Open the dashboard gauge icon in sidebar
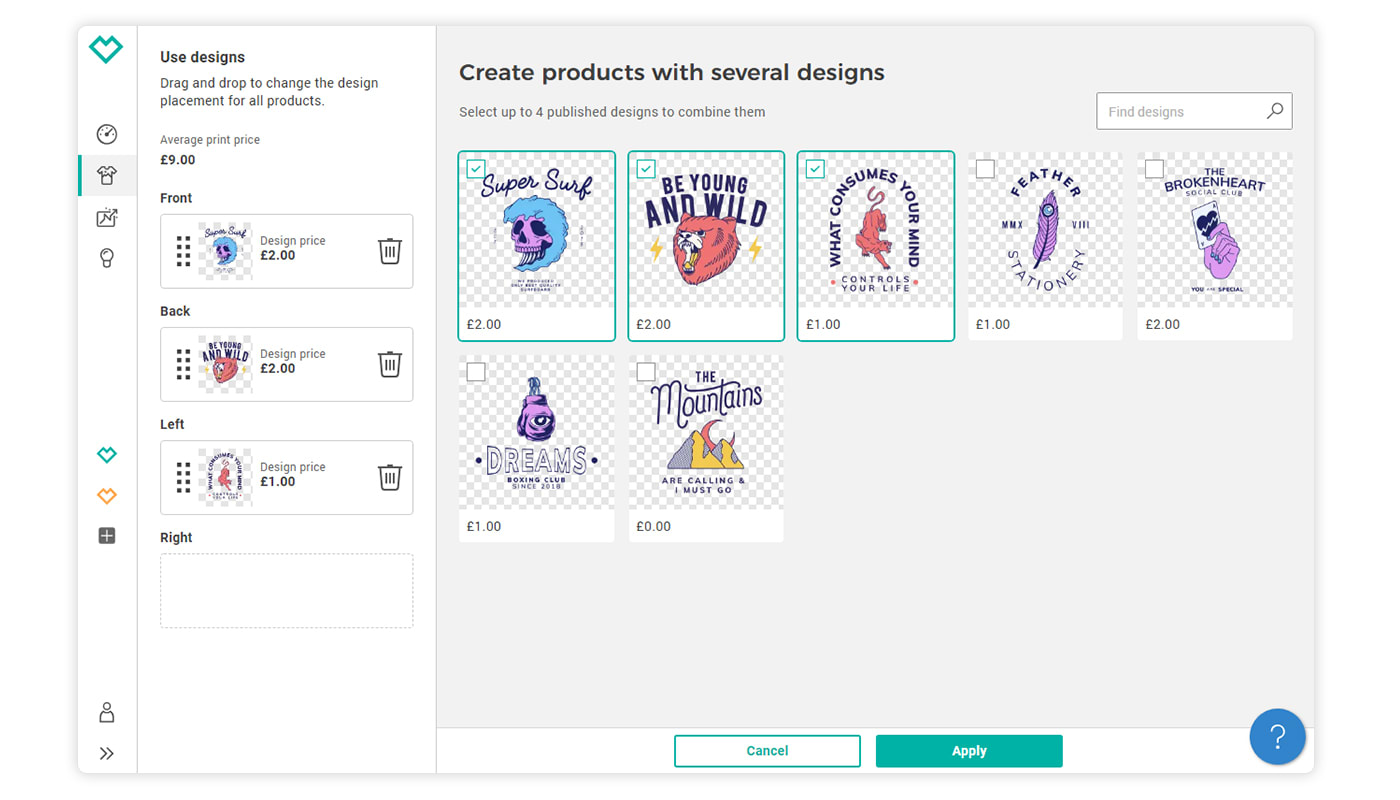This screenshot has width=1400, height=800. 107,134
